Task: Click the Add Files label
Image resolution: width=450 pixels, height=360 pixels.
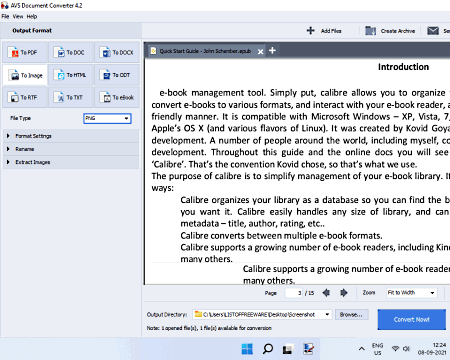Action: pos(331,31)
